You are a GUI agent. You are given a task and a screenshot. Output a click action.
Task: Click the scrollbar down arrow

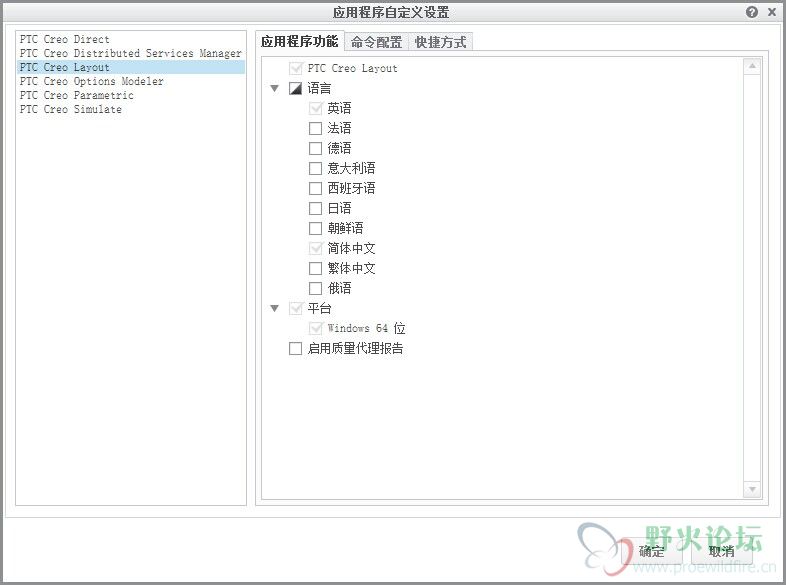pyautogui.click(x=752, y=489)
